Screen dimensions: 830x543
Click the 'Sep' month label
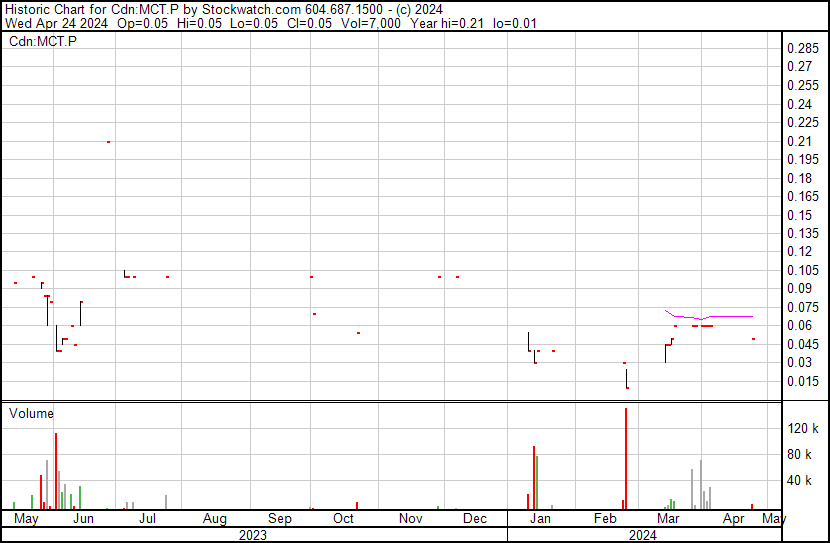(279, 518)
